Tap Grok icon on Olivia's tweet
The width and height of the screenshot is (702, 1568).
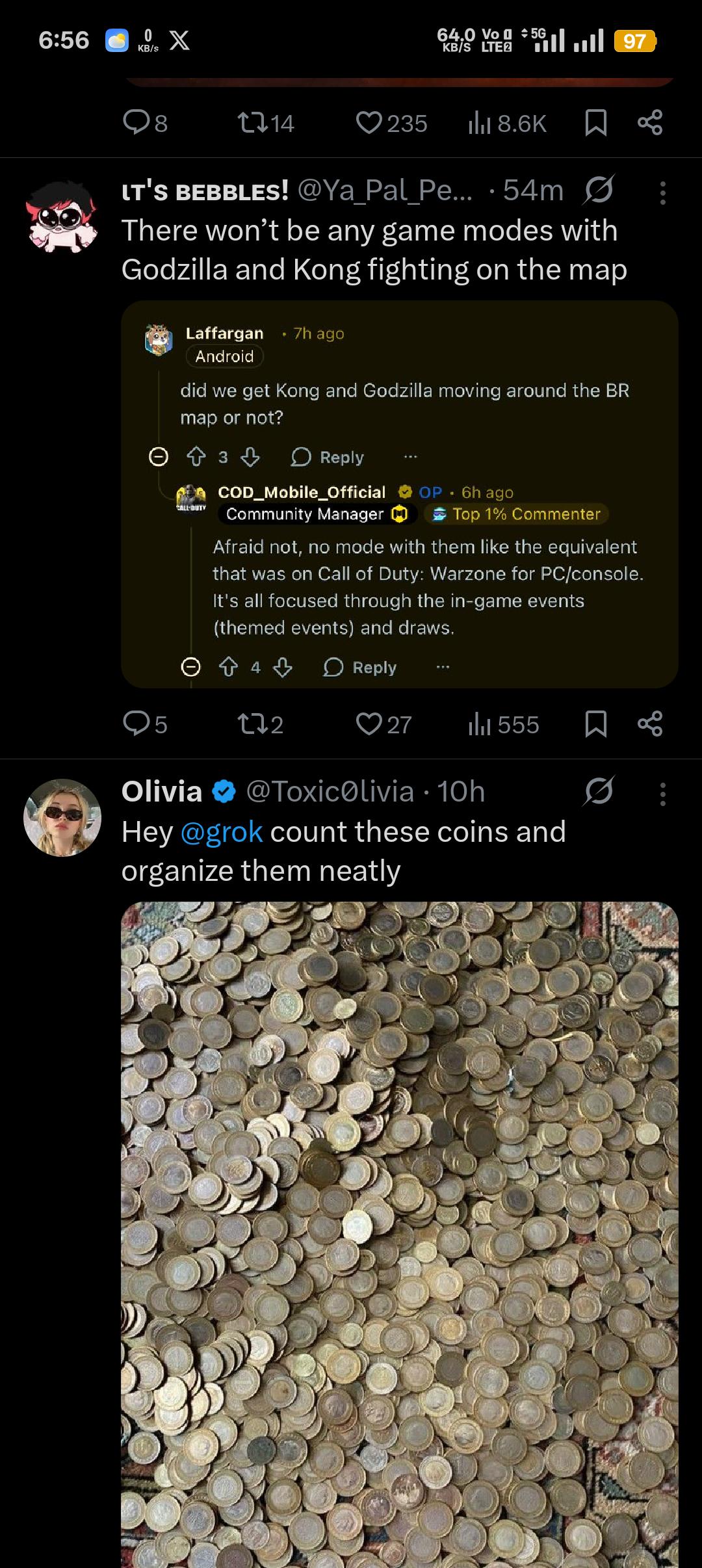tap(599, 792)
